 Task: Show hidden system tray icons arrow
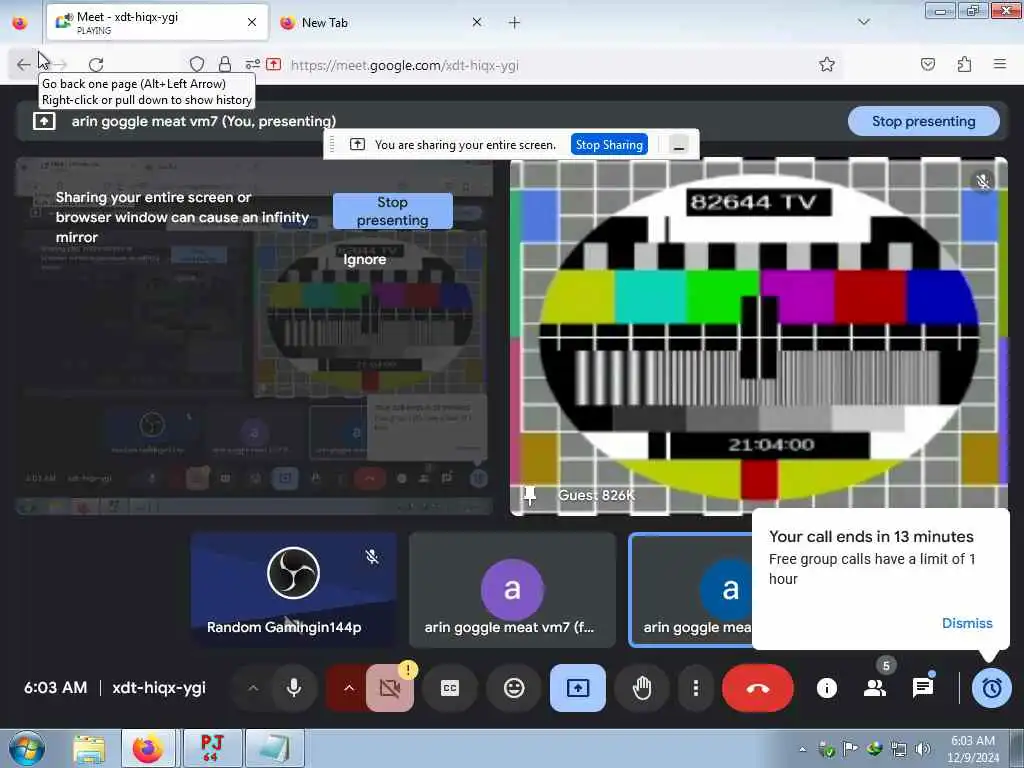803,750
